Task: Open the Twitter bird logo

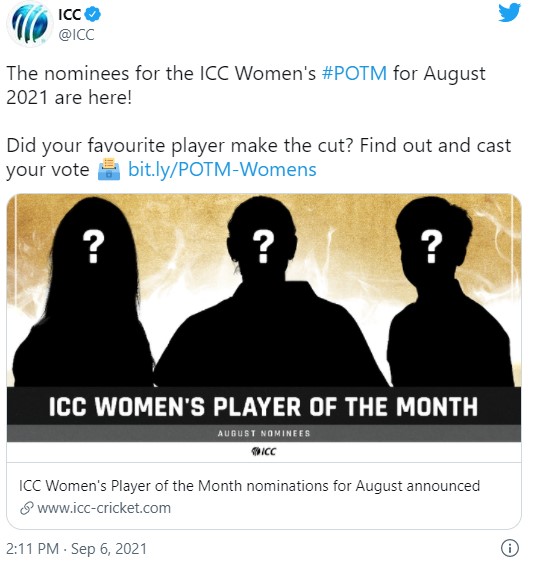Action: pos(509,13)
